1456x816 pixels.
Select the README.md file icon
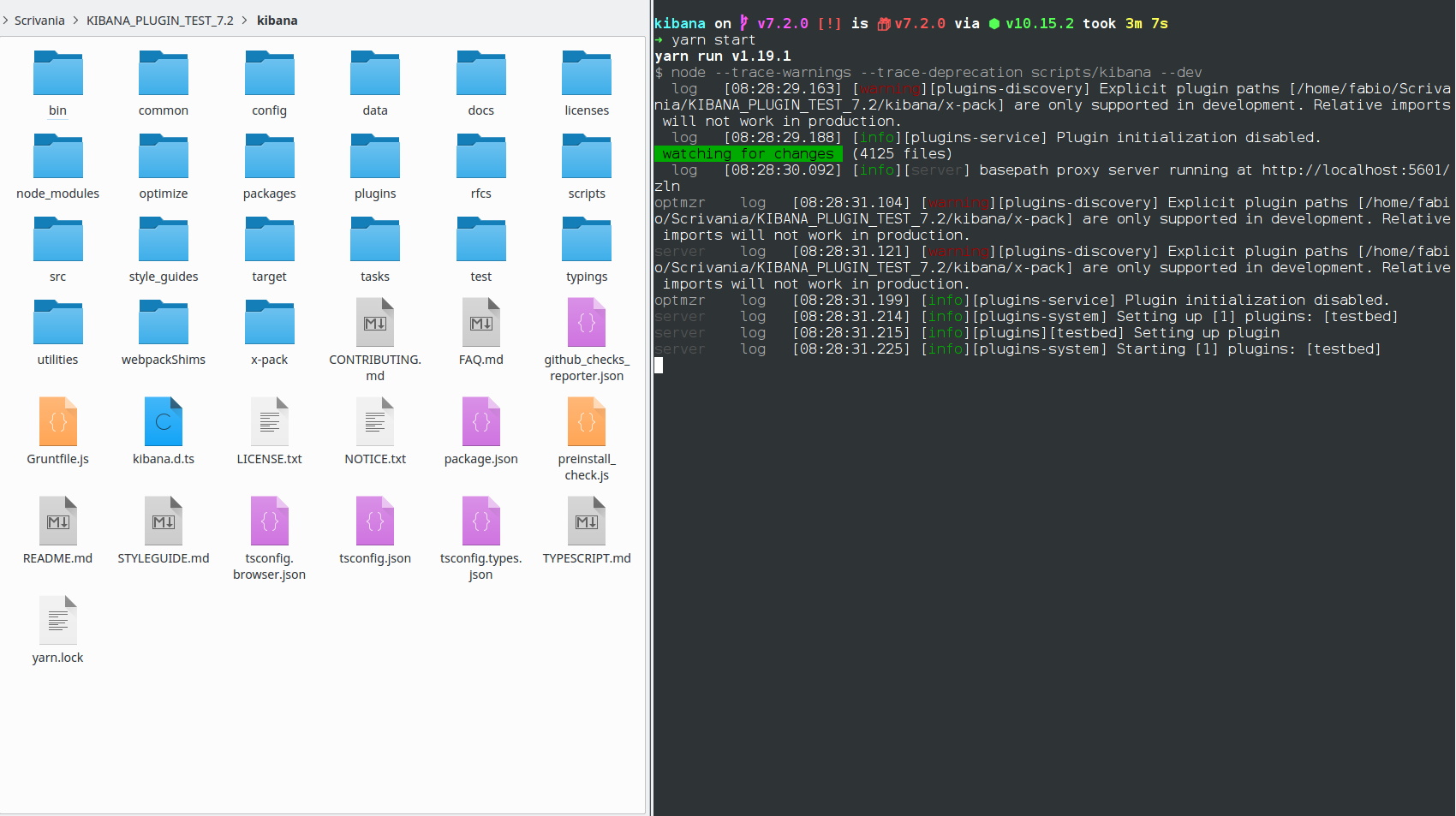click(x=57, y=521)
